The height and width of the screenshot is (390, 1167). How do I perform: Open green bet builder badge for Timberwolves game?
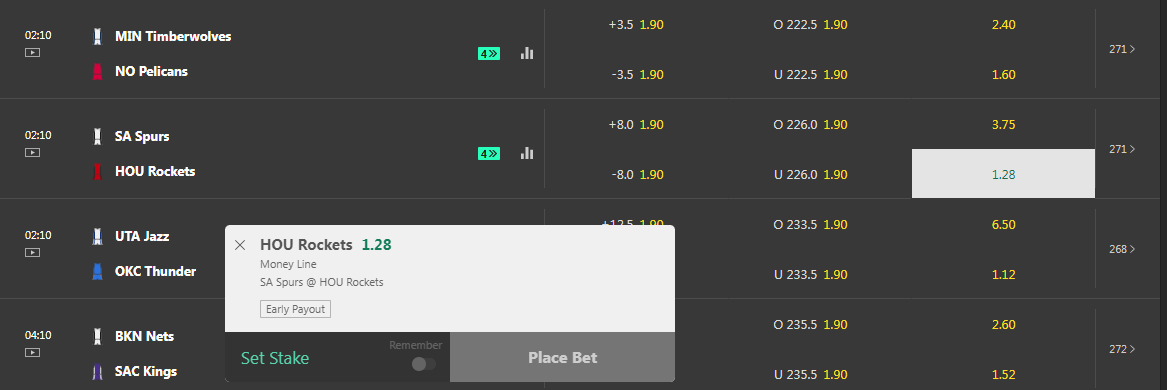pos(489,54)
